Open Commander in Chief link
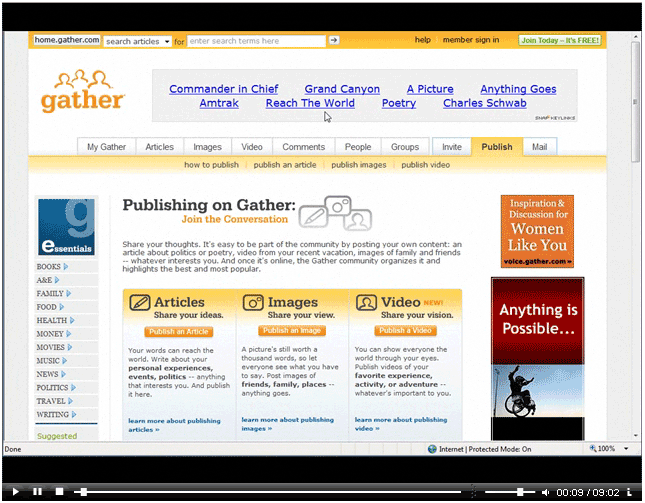The height and width of the screenshot is (503, 645). (223, 89)
